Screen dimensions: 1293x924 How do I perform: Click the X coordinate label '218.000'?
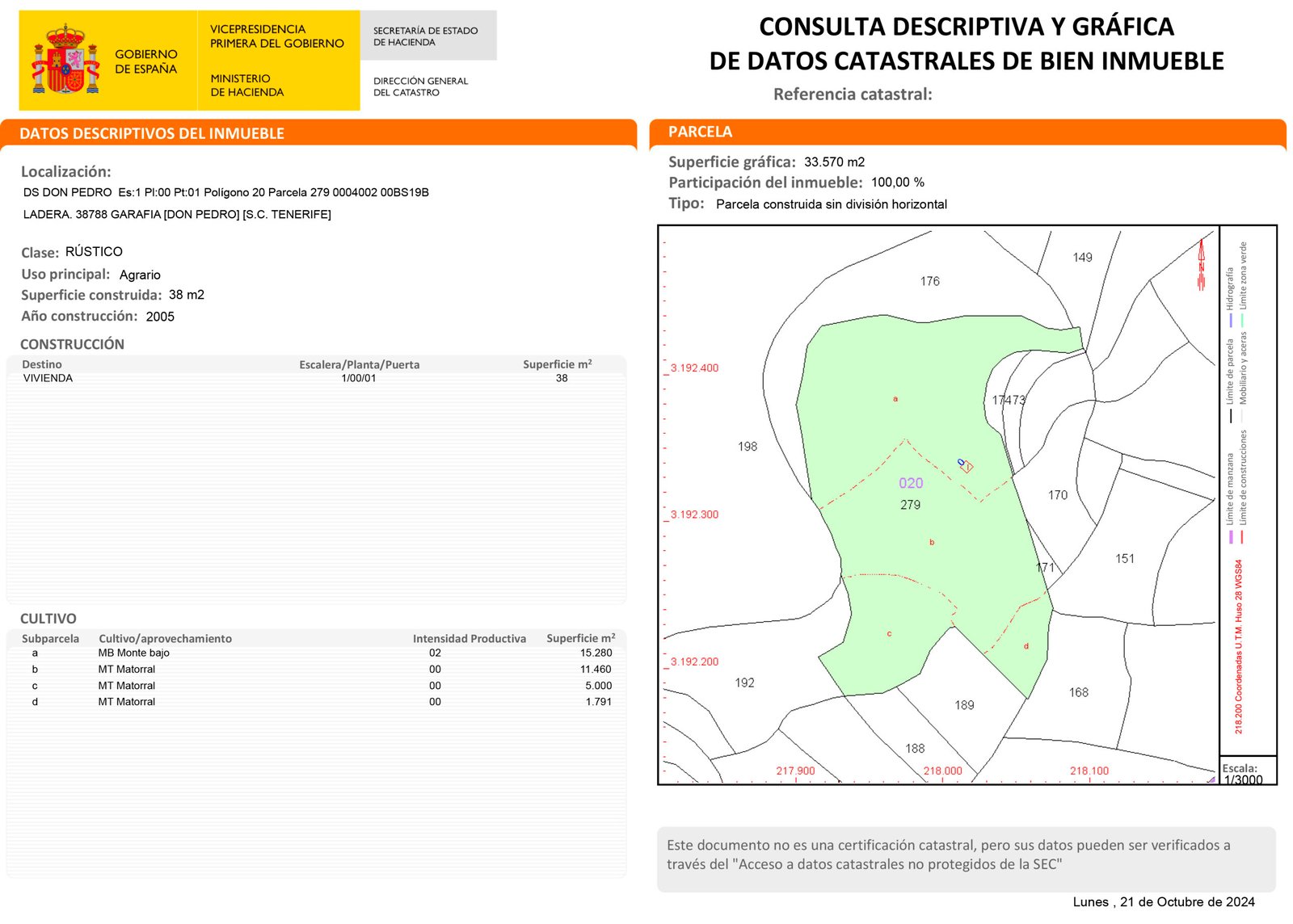click(943, 771)
